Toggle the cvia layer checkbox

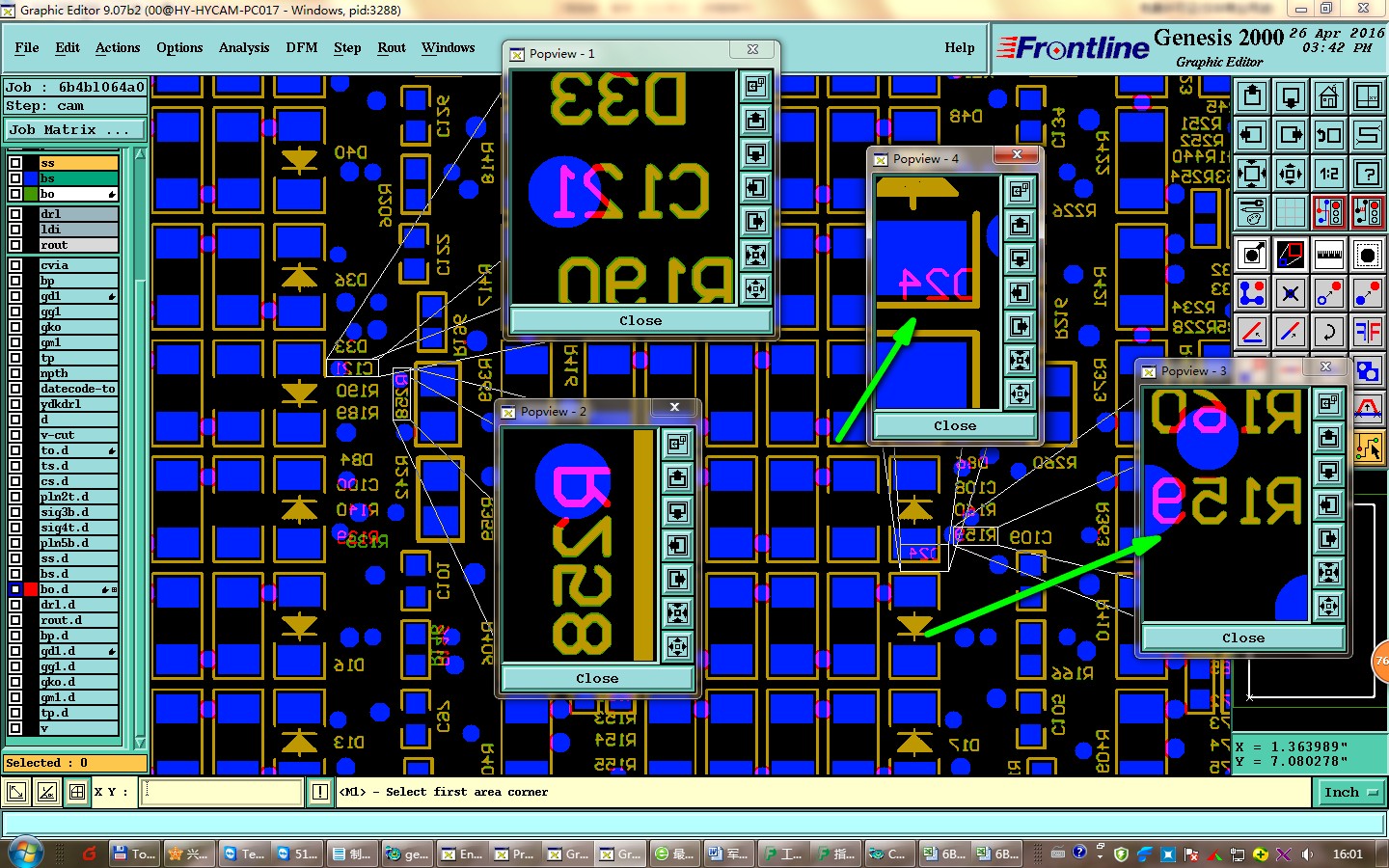tap(15, 265)
